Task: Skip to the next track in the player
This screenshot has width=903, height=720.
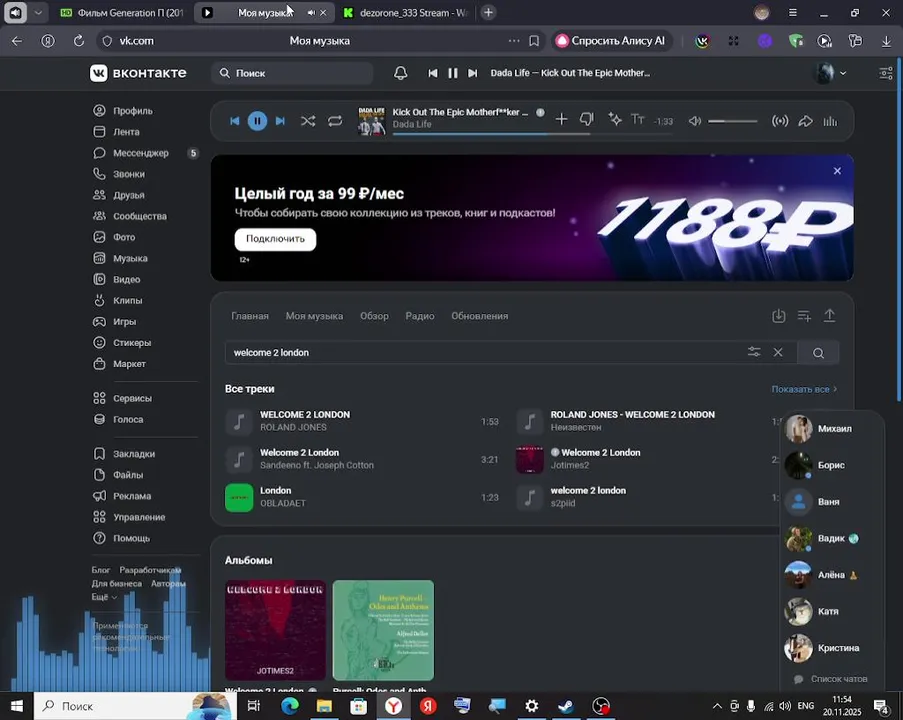Action: tap(280, 121)
